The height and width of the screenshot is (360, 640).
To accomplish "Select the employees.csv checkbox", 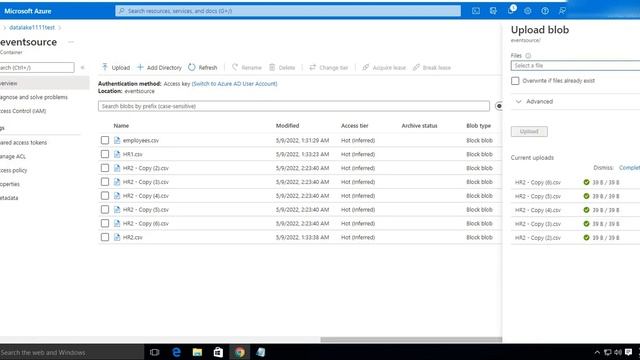I will (x=105, y=140).
